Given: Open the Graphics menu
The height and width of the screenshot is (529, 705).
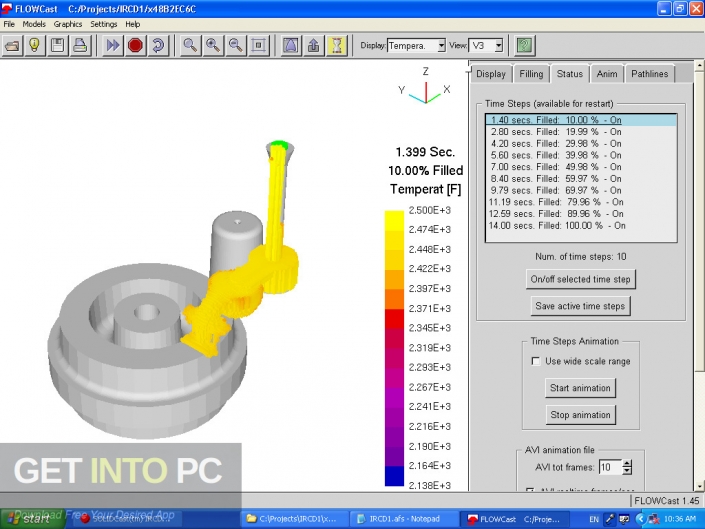Looking at the screenshot, I should (x=68, y=23).
